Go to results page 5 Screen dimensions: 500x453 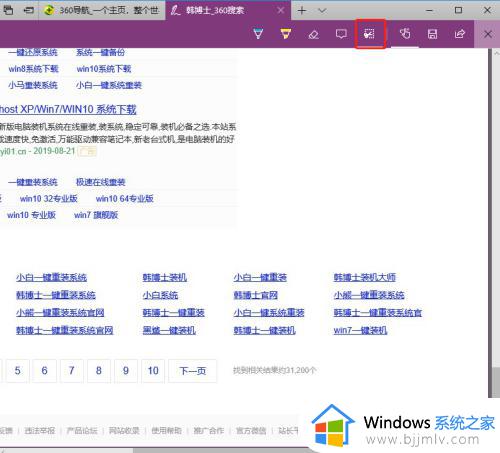point(17,371)
